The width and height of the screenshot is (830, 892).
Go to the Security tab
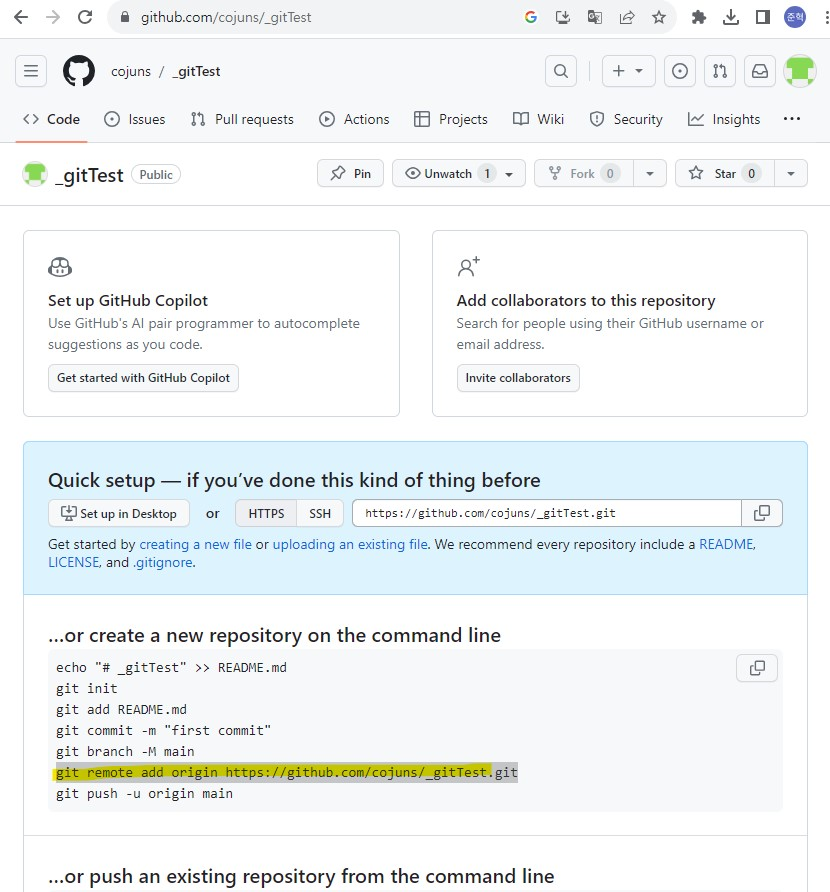[626, 119]
